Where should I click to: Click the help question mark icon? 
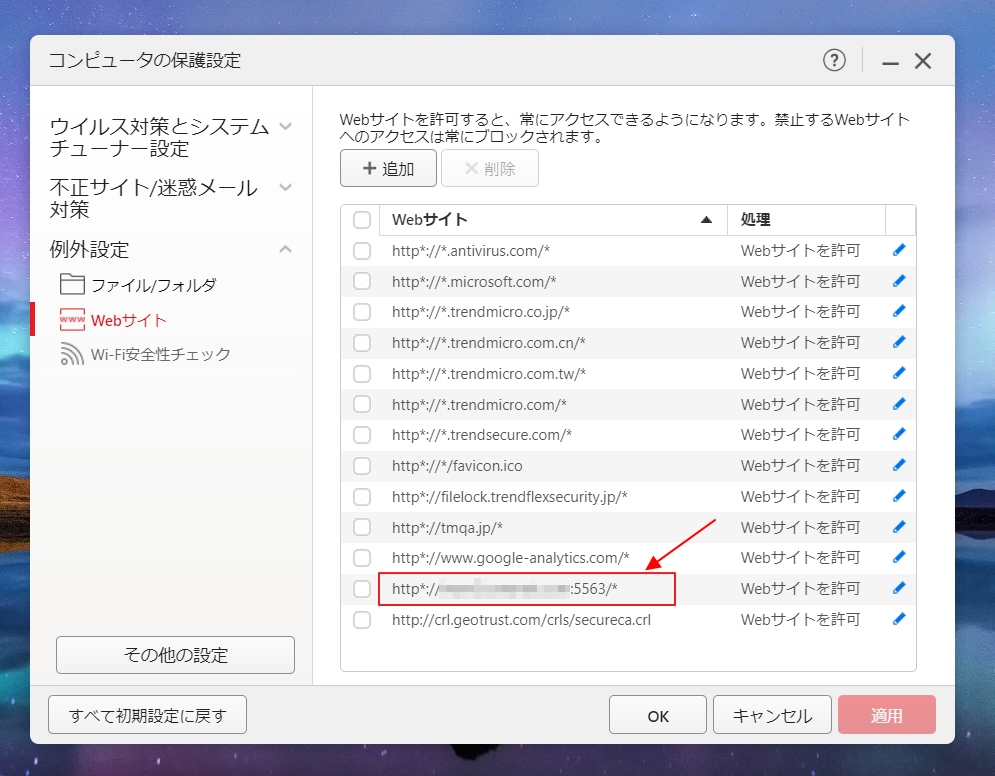pyautogui.click(x=834, y=61)
